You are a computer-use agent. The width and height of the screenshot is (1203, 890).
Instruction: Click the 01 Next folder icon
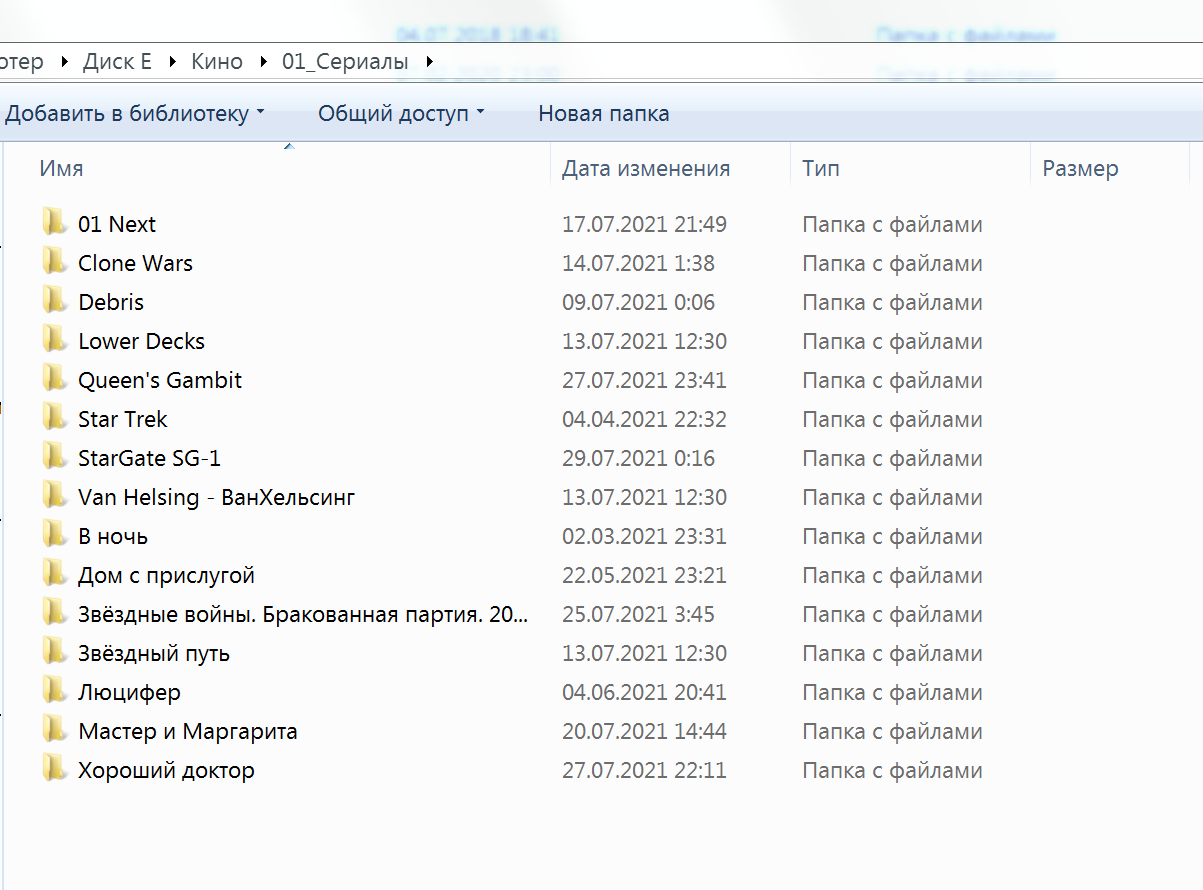pyautogui.click(x=54, y=224)
